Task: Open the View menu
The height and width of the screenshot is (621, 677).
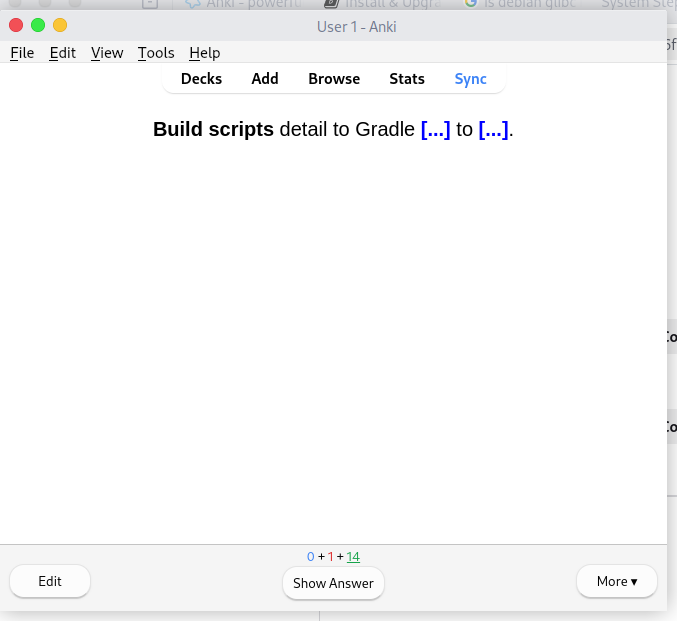Action: [107, 53]
